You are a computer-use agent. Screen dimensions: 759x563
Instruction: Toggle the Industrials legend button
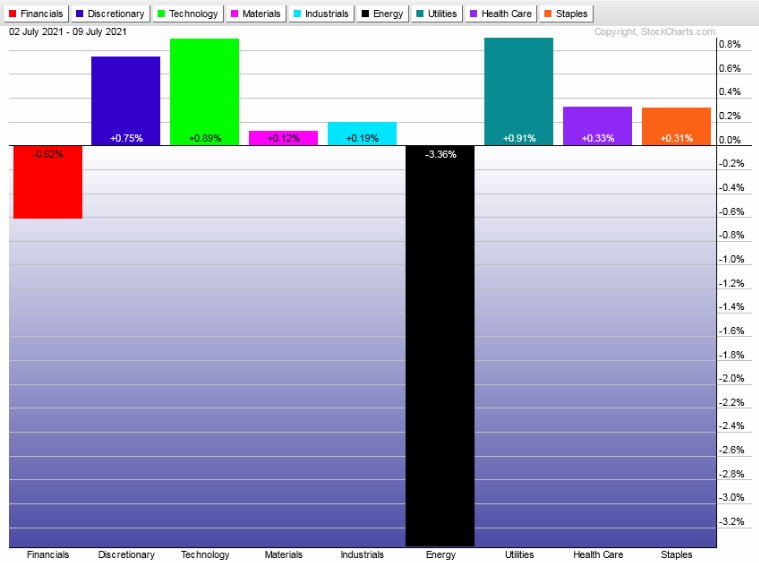point(321,14)
